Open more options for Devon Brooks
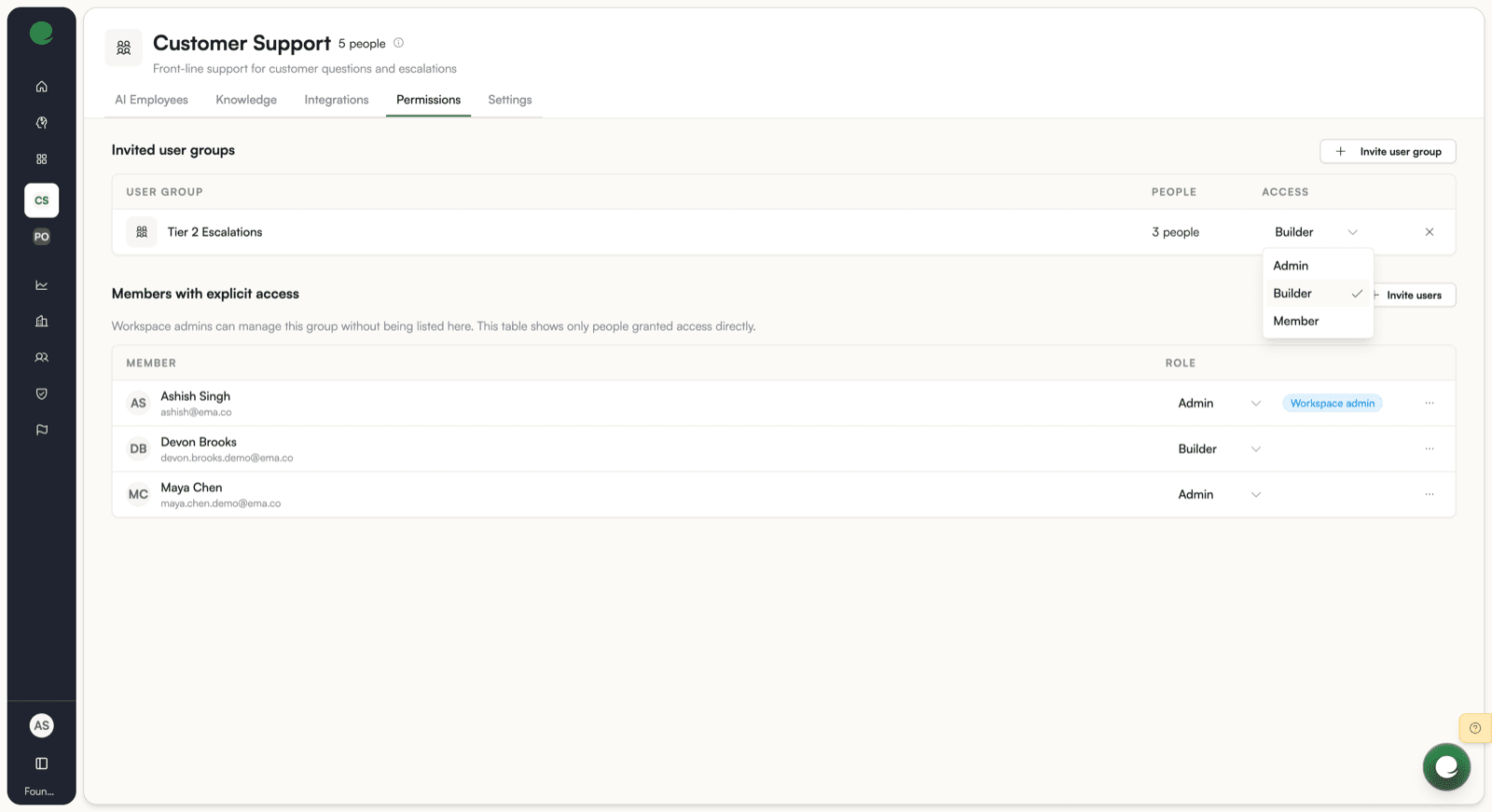The height and width of the screenshot is (812, 1492). [1430, 449]
